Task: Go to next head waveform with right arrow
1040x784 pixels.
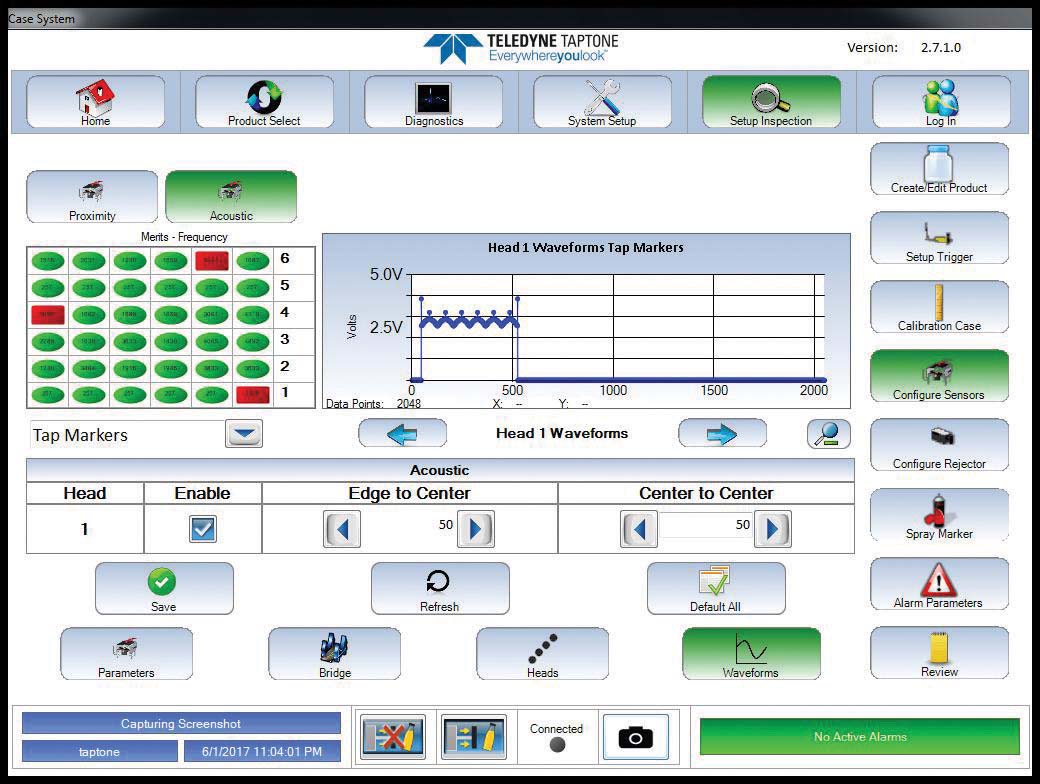Action: tap(722, 434)
